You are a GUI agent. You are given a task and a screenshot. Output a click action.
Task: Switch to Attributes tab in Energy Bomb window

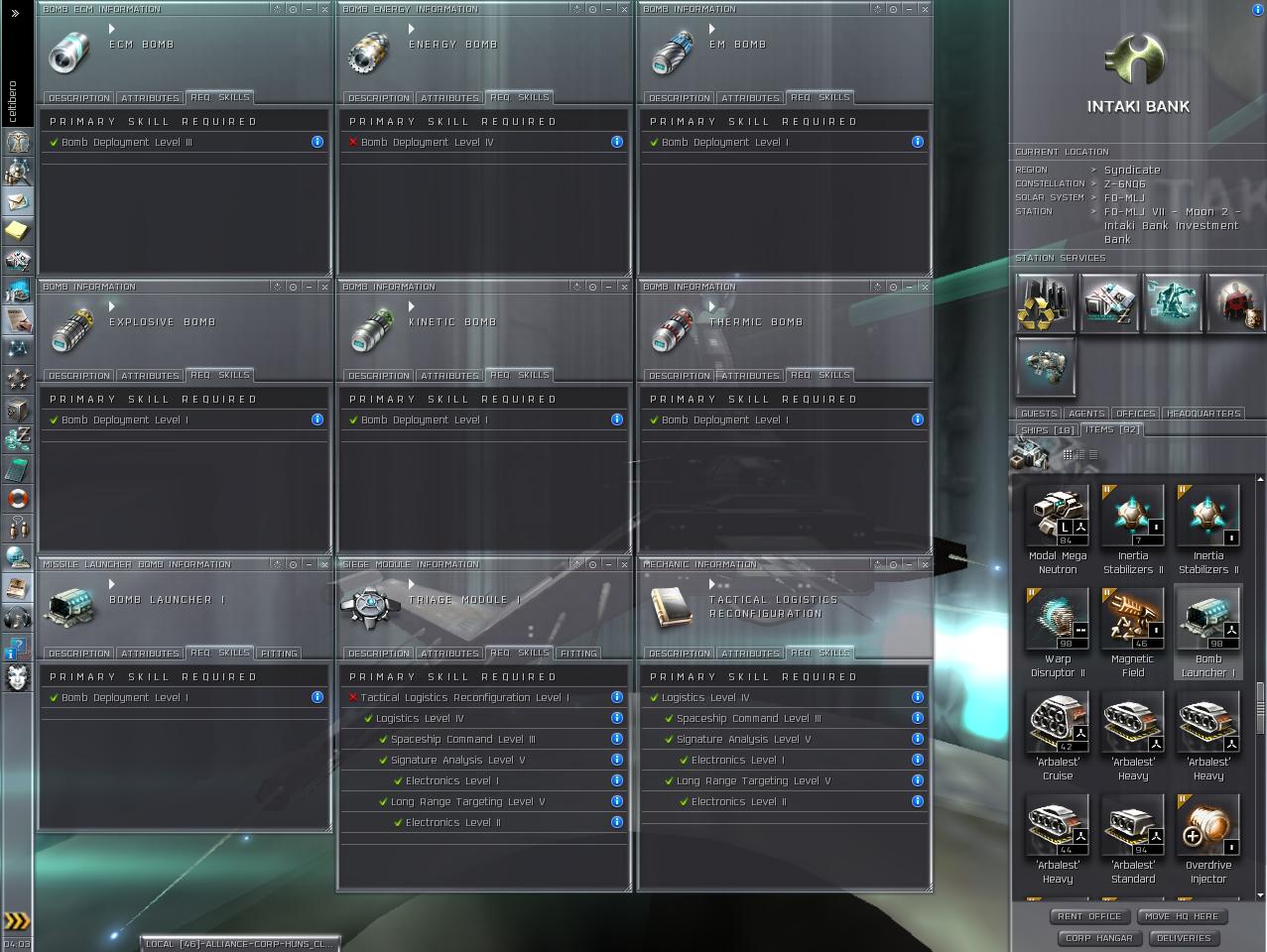pyautogui.click(x=449, y=98)
